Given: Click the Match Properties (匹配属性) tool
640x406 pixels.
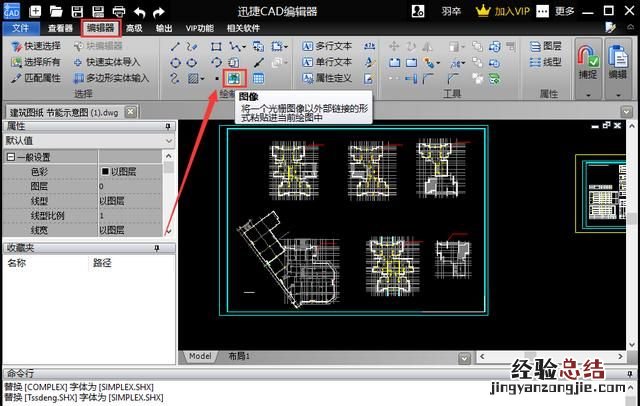Looking at the screenshot, I should click(35, 78).
